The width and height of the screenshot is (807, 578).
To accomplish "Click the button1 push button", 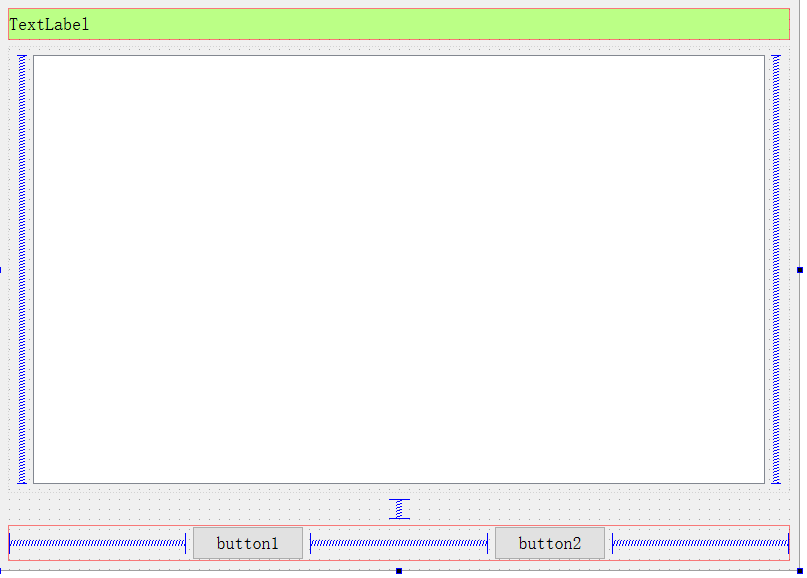I will (x=247, y=543).
